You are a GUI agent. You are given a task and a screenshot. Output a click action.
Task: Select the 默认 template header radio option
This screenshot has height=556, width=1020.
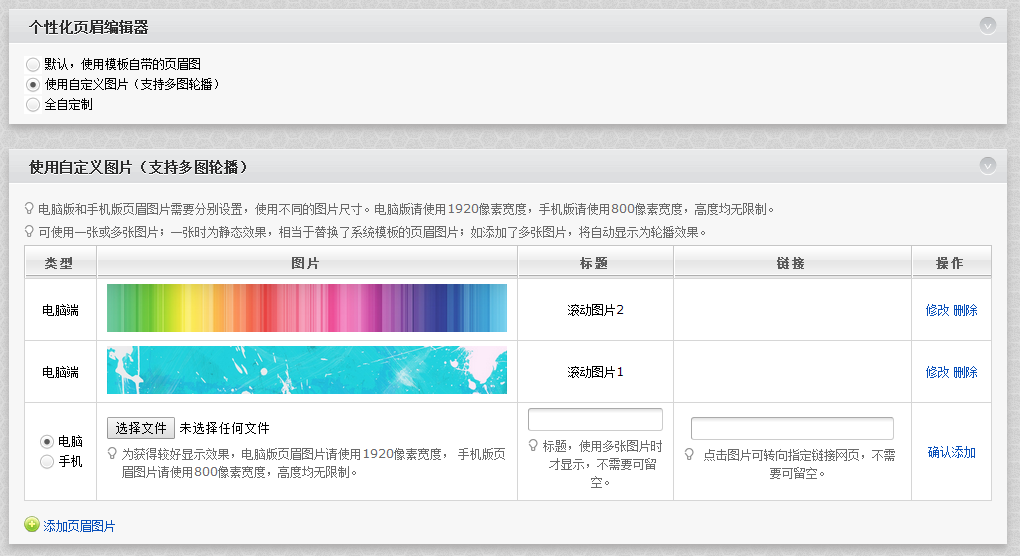tap(33, 64)
